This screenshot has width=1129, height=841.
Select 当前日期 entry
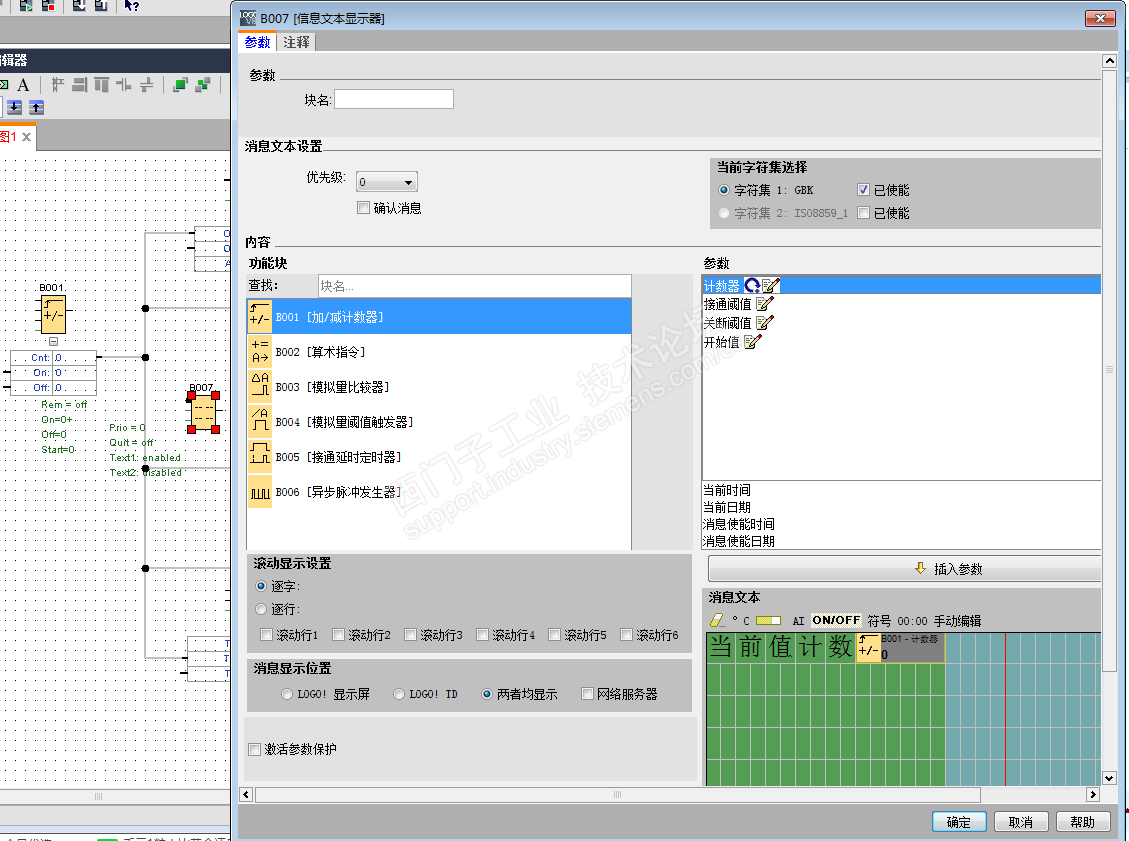tap(727, 507)
